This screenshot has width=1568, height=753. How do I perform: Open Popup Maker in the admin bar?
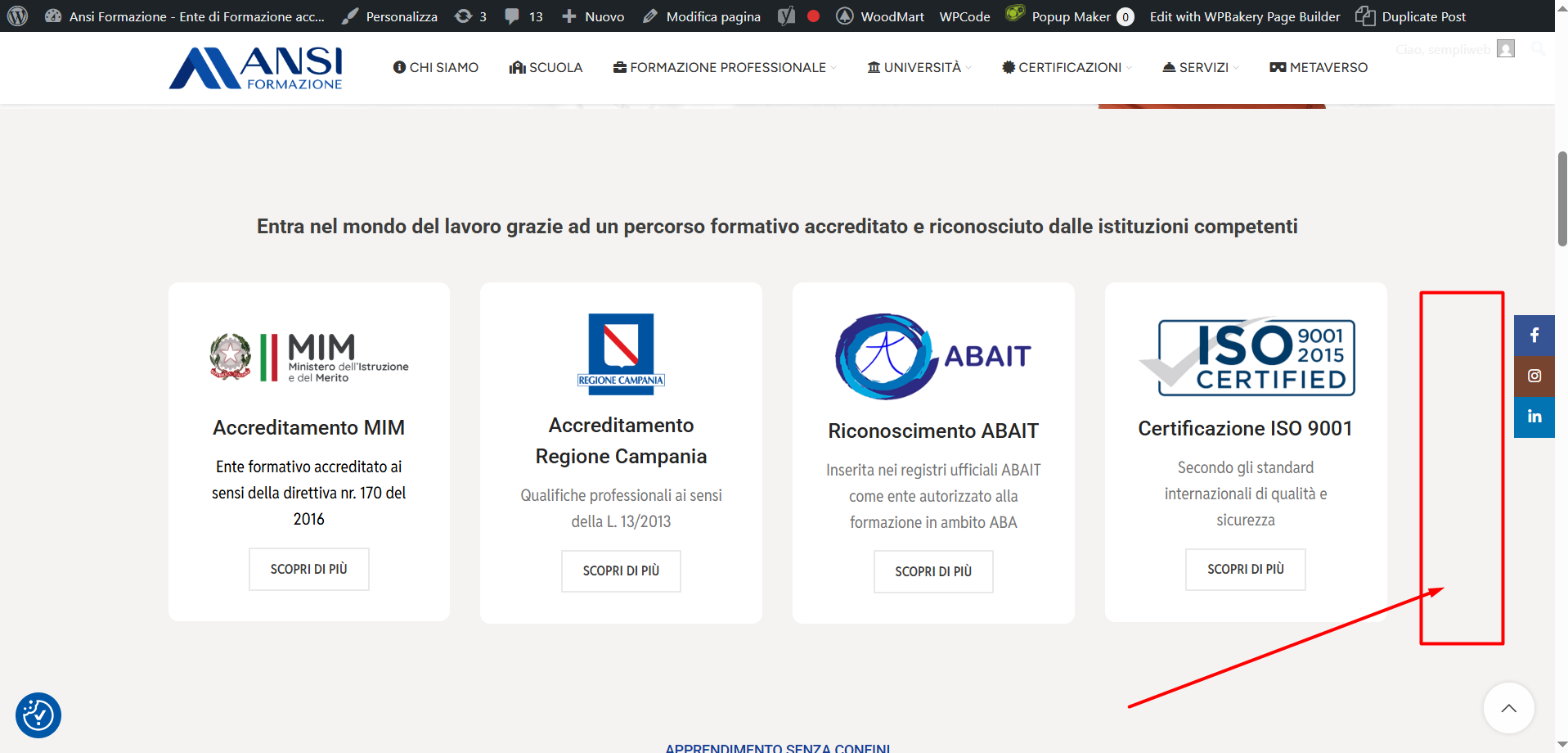coord(1069,16)
